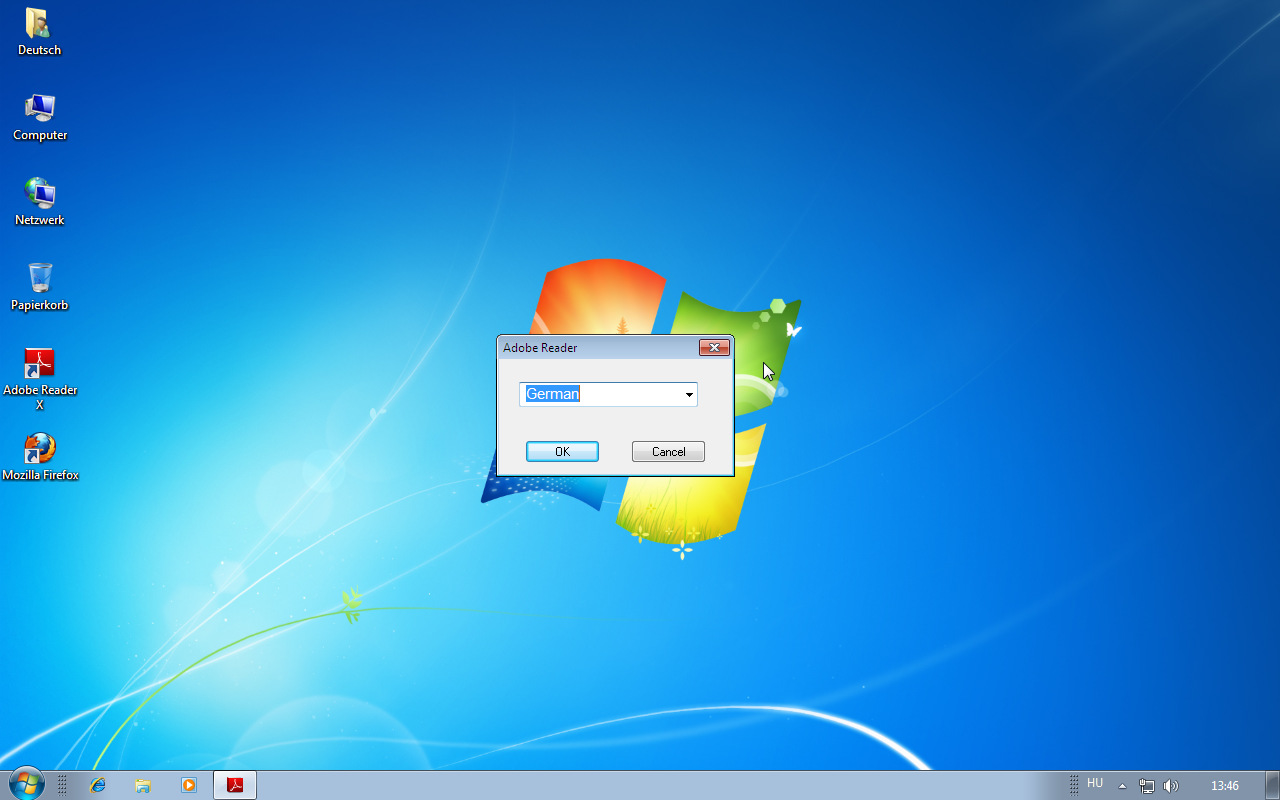Image resolution: width=1280 pixels, height=800 pixels.
Task: Open the Windows Start menu
Action: [26, 784]
